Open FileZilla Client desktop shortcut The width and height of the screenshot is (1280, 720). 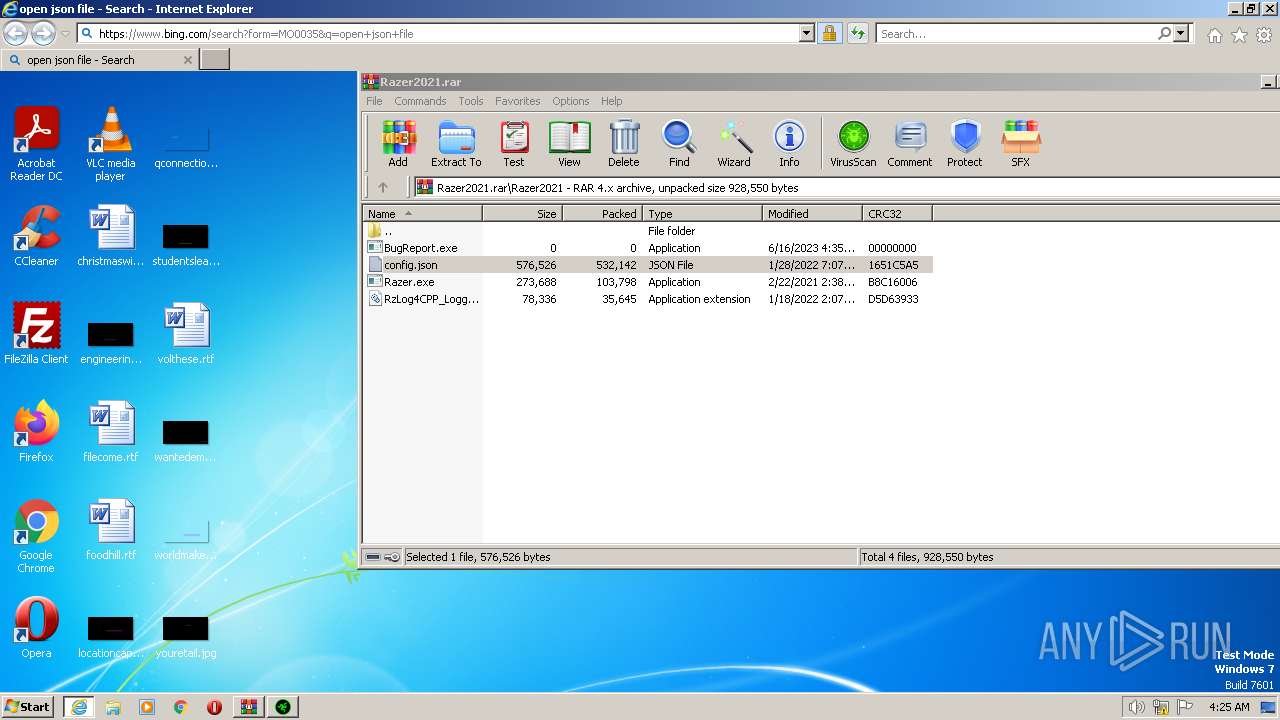pyautogui.click(x=36, y=334)
